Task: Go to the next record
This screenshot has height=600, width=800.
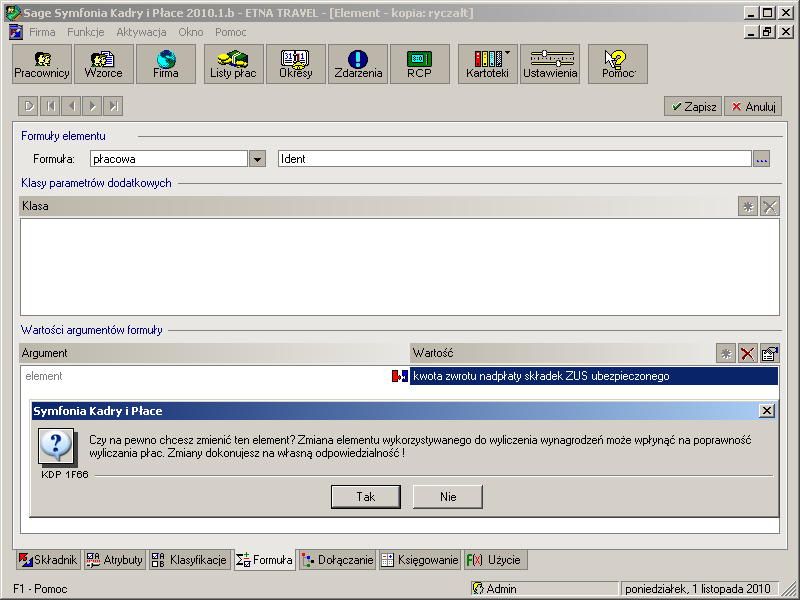Action: [x=92, y=106]
